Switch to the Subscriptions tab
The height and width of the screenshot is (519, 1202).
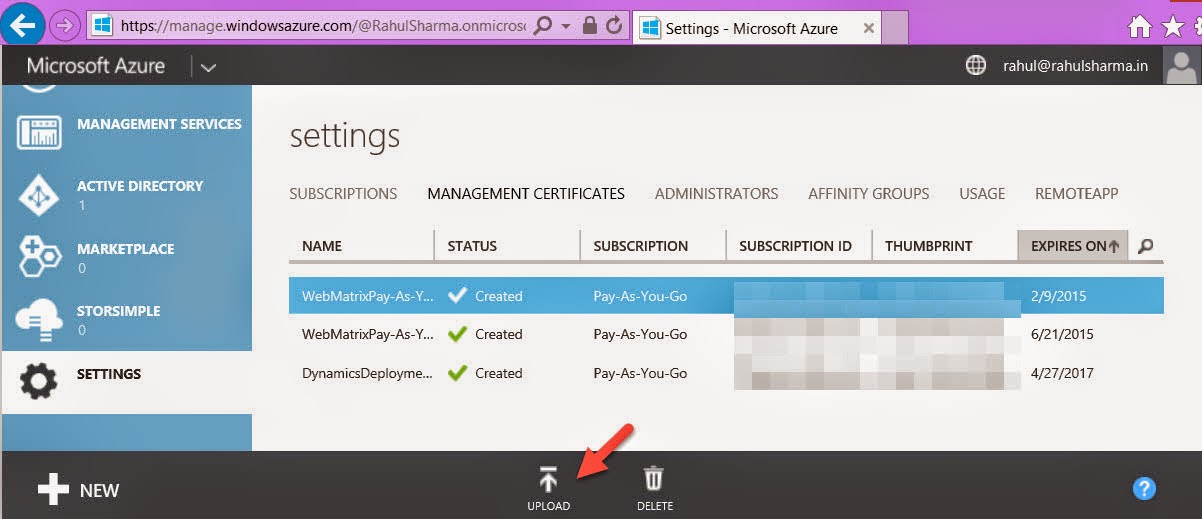point(343,194)
